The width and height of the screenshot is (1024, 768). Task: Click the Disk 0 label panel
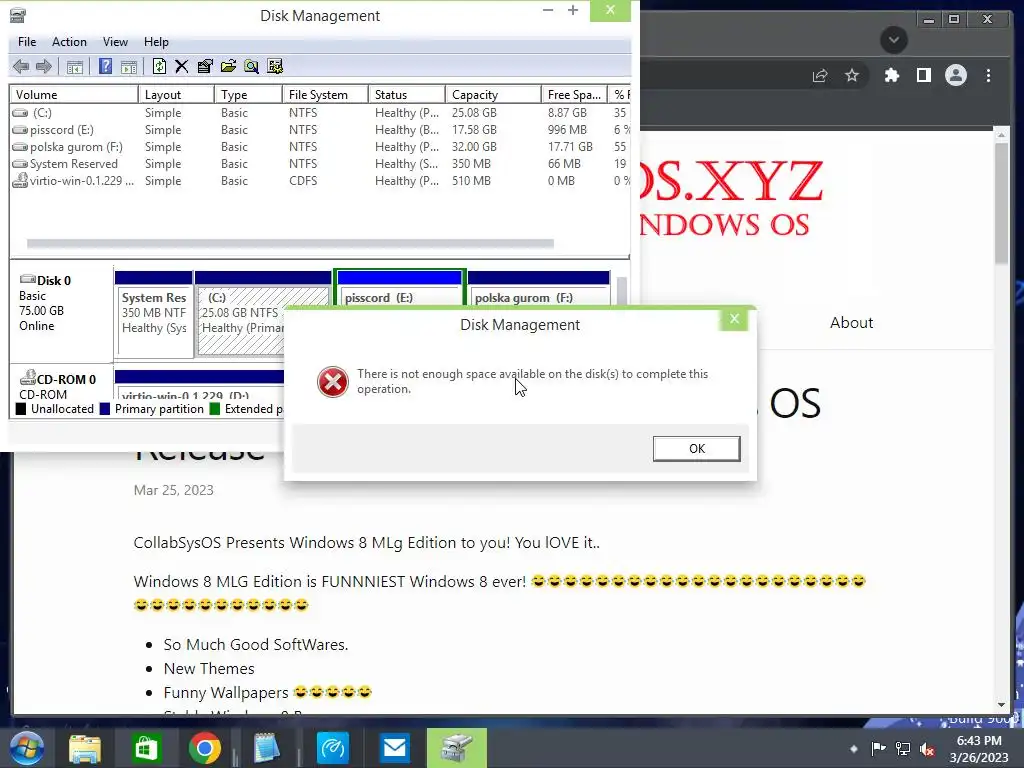tap(61, 312)
